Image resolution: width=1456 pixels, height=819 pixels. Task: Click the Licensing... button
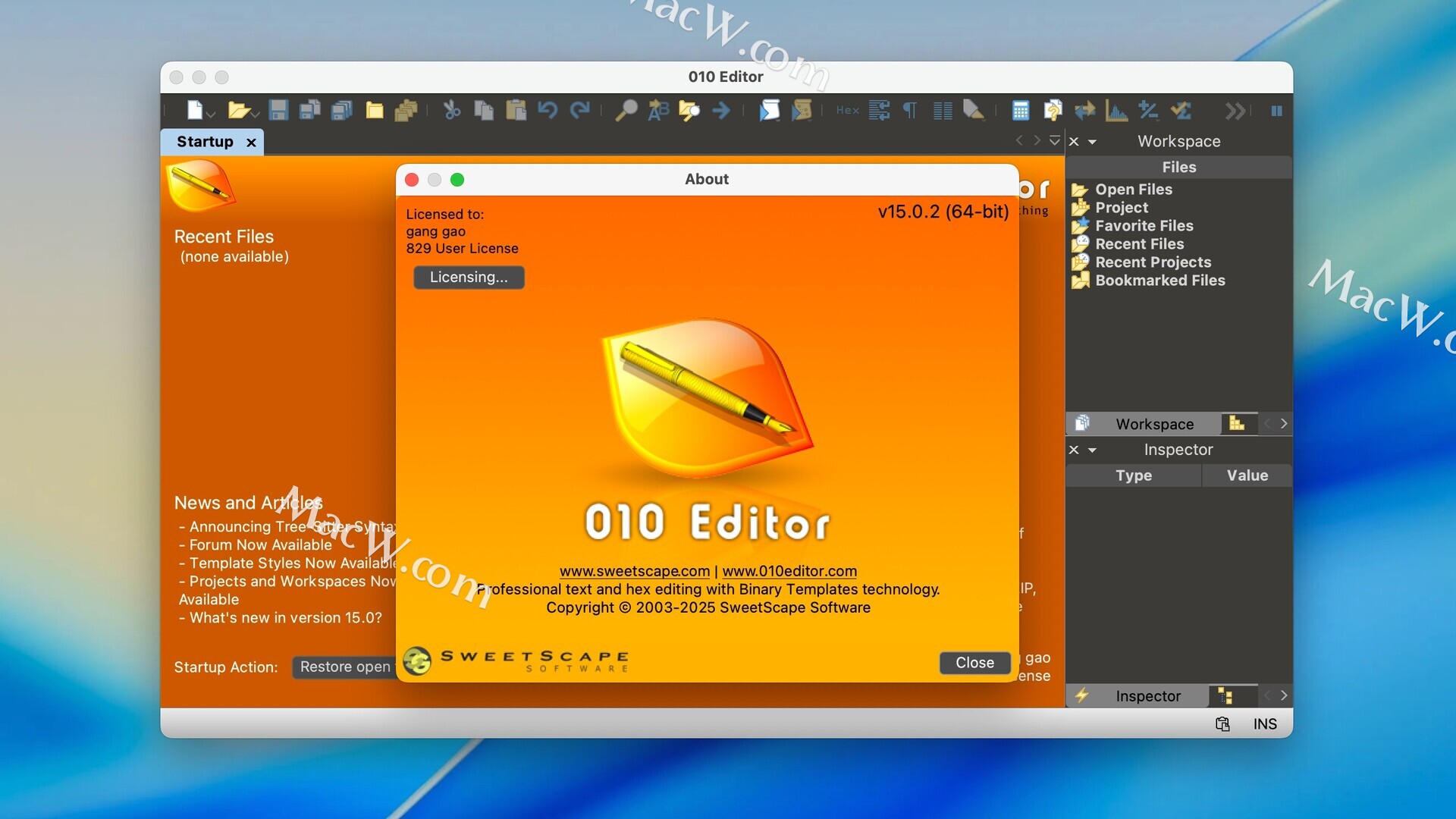tap(469, 278)
